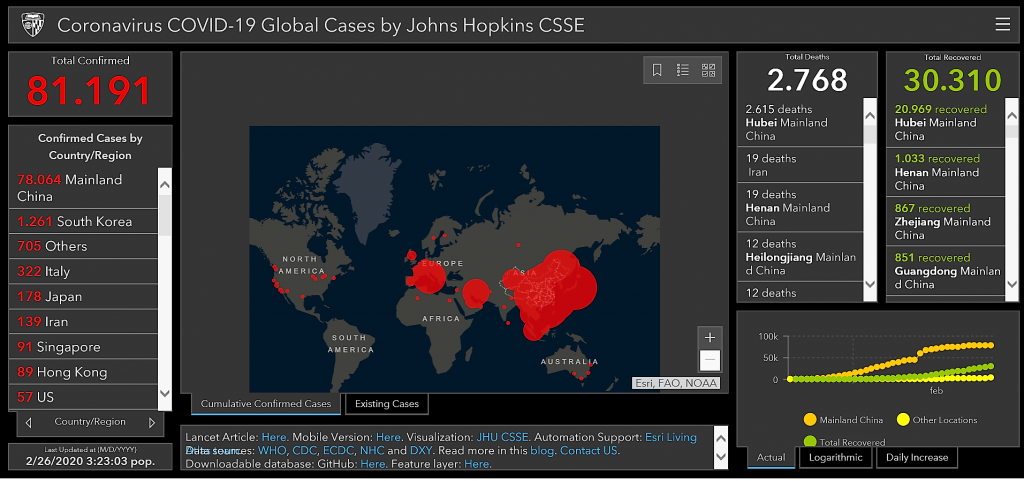The image size is (1024, 481).
Task: Select Hong Kong row with 89 cases
Action: pos(83,372)
